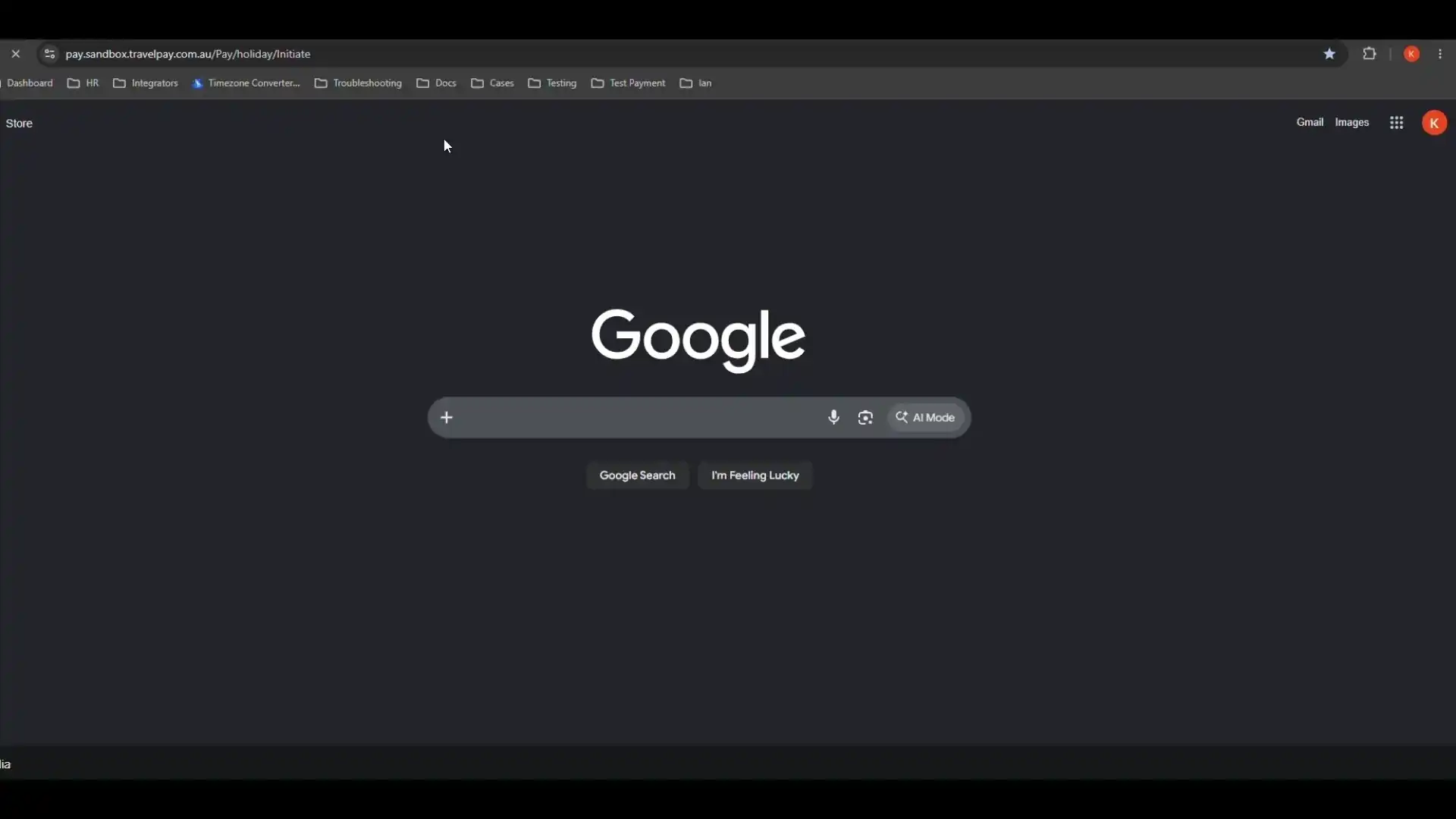The width and height of the screenshot is (1456, 819).
Task: Open the Integrators bookmarks folder
Action: (146, 83)
